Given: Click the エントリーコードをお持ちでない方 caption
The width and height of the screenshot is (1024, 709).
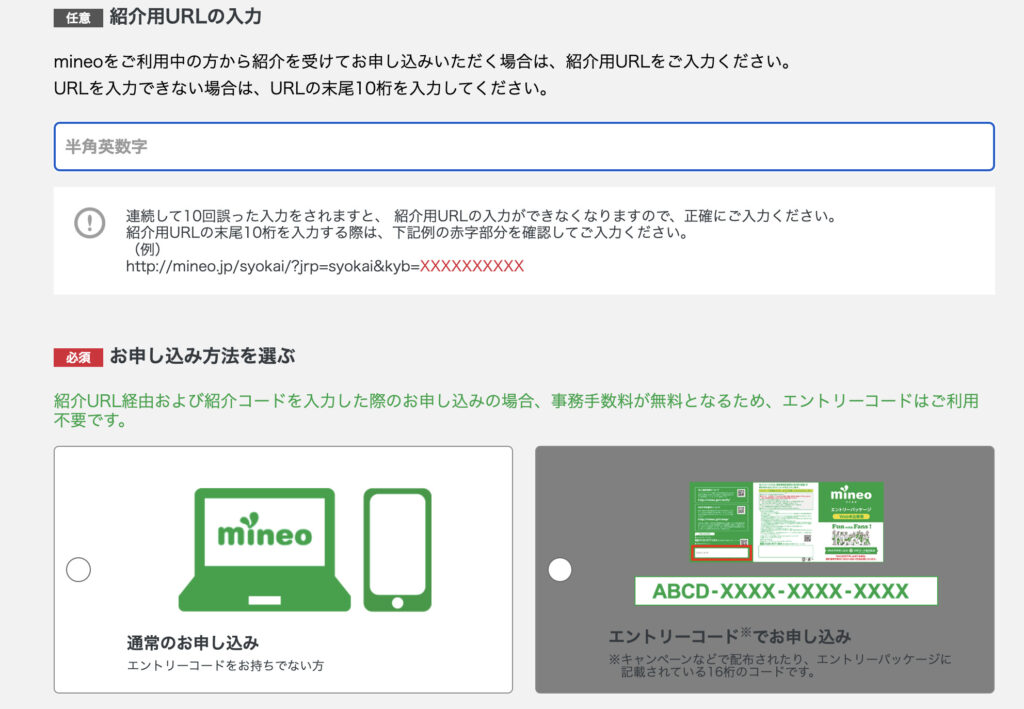Looking at the screenshot, I should tap(225, 666).
